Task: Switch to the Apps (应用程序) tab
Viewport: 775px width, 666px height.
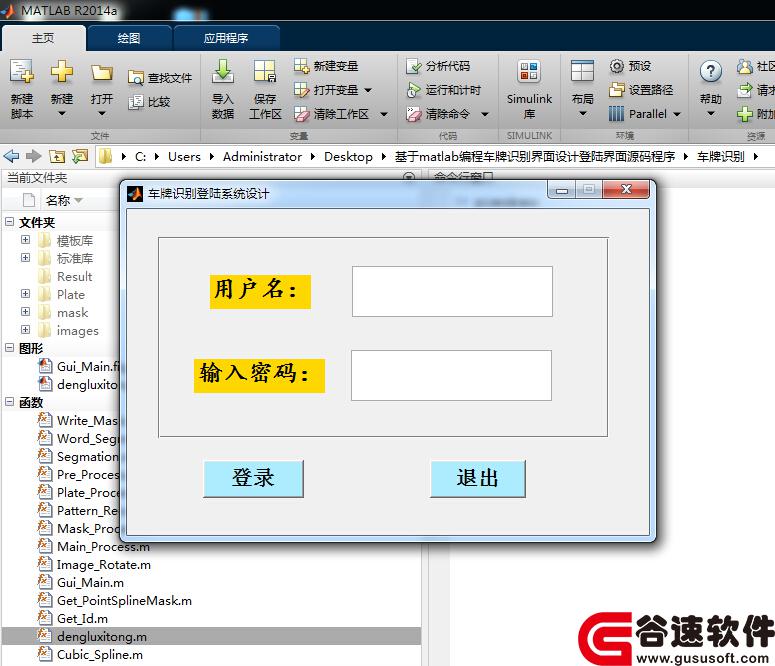Action: tap(226, 38)
